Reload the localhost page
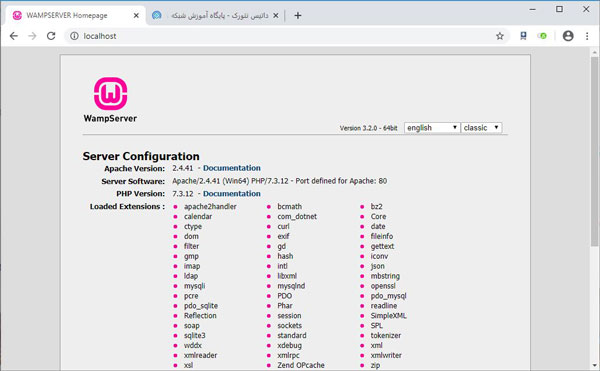Image resolution: width=600 pixels, height=371 pixels. pyautogui.click(x=51, y=36)
